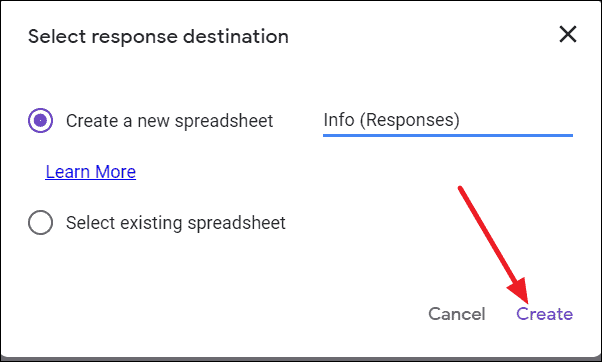Viewport: 602px width, 362px height.
Task: Click the empty end of the spreadsheet name field
Action: [516, 121]
